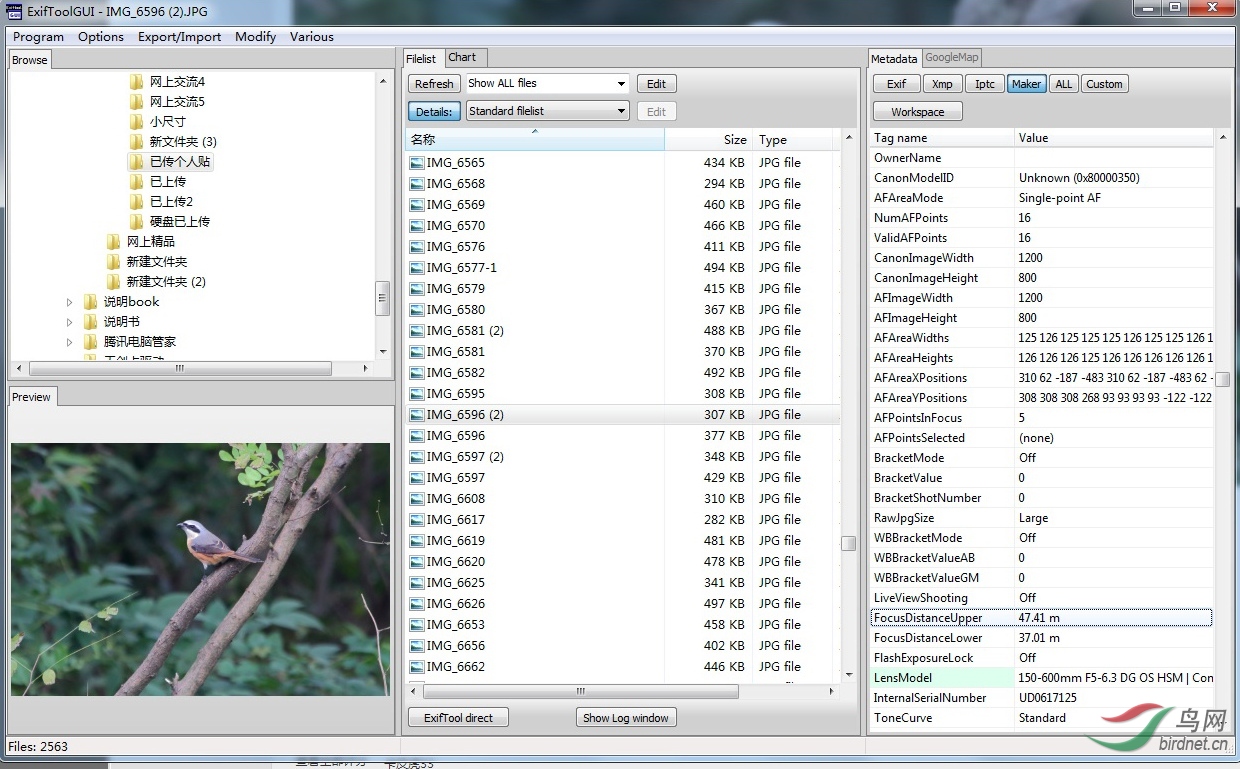Click the filelist vertical scrollbar thumb
1240x769 pixels.
click(848, 543)
